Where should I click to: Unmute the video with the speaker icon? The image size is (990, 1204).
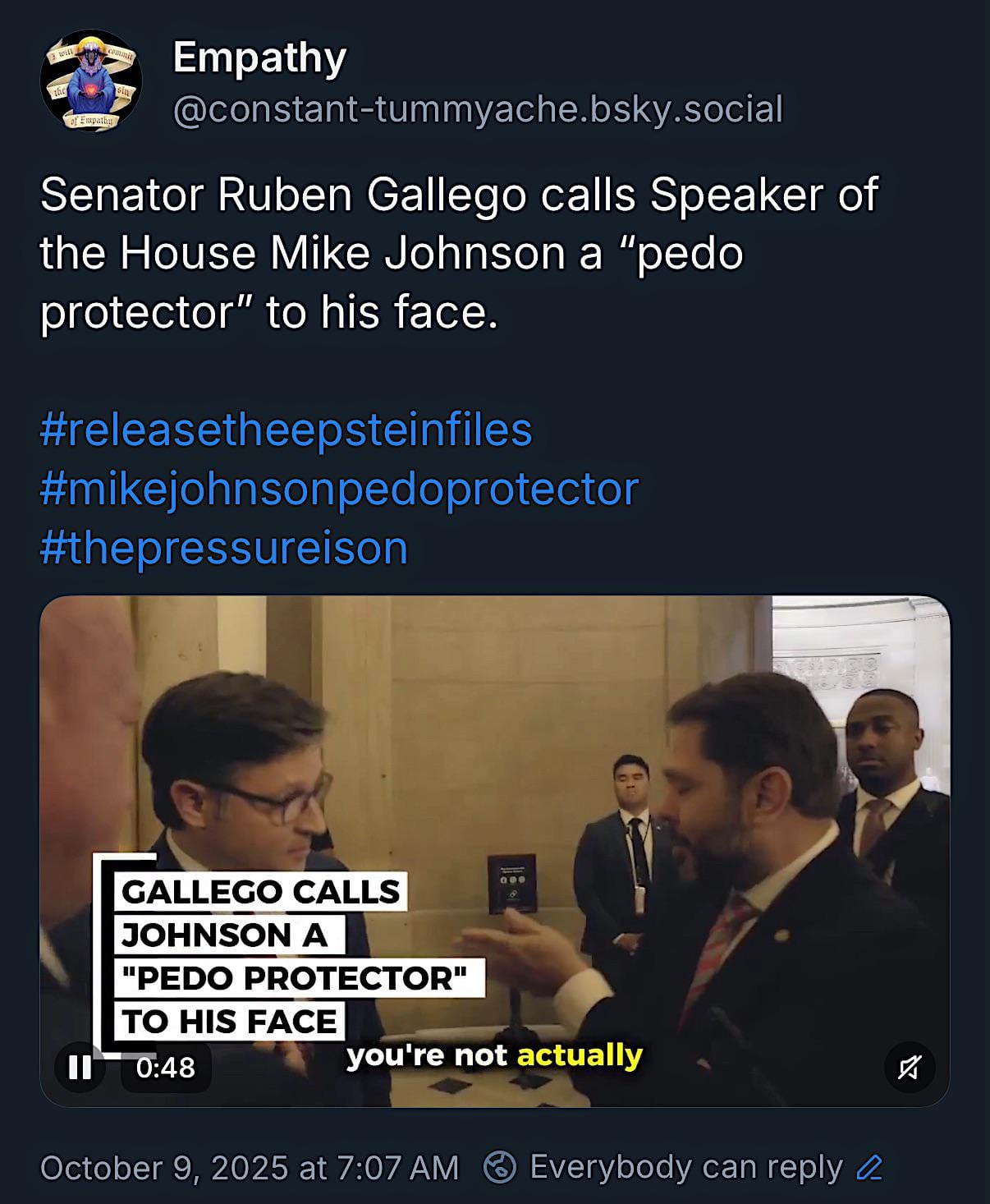909,1068
